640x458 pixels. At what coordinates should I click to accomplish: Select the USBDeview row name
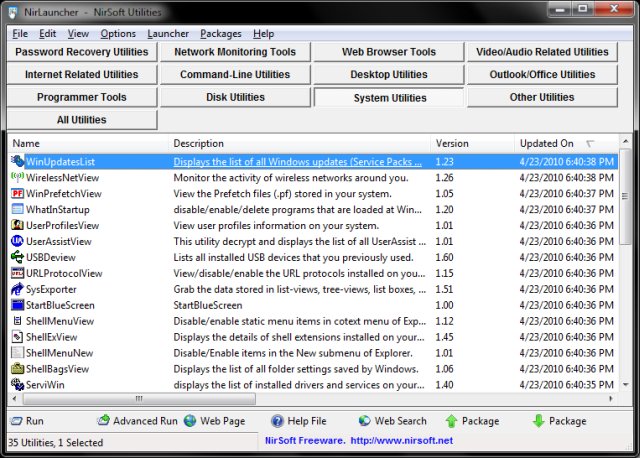click(x=51, y=257)
